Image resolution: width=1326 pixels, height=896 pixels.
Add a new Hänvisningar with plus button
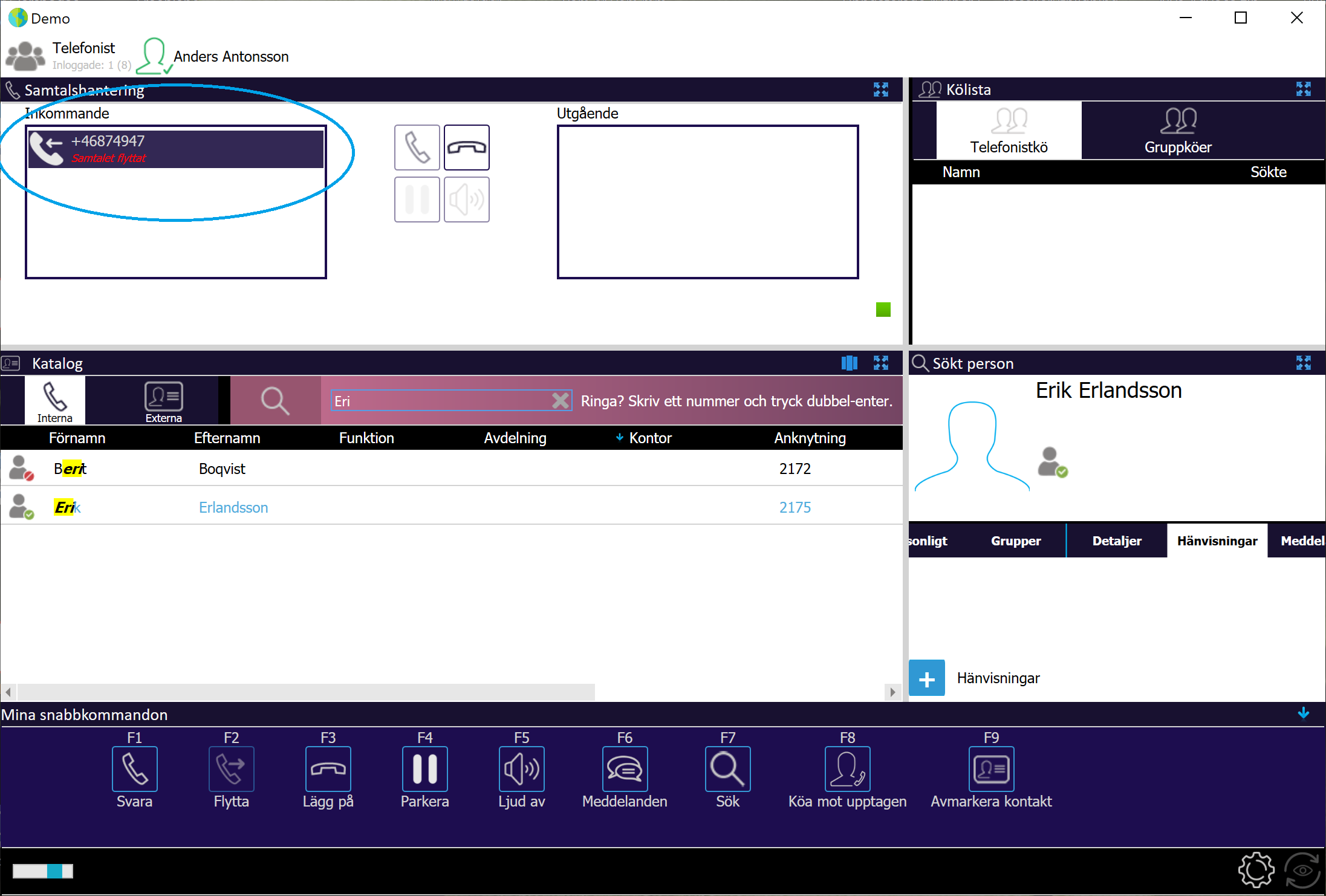tap(926, 678)
